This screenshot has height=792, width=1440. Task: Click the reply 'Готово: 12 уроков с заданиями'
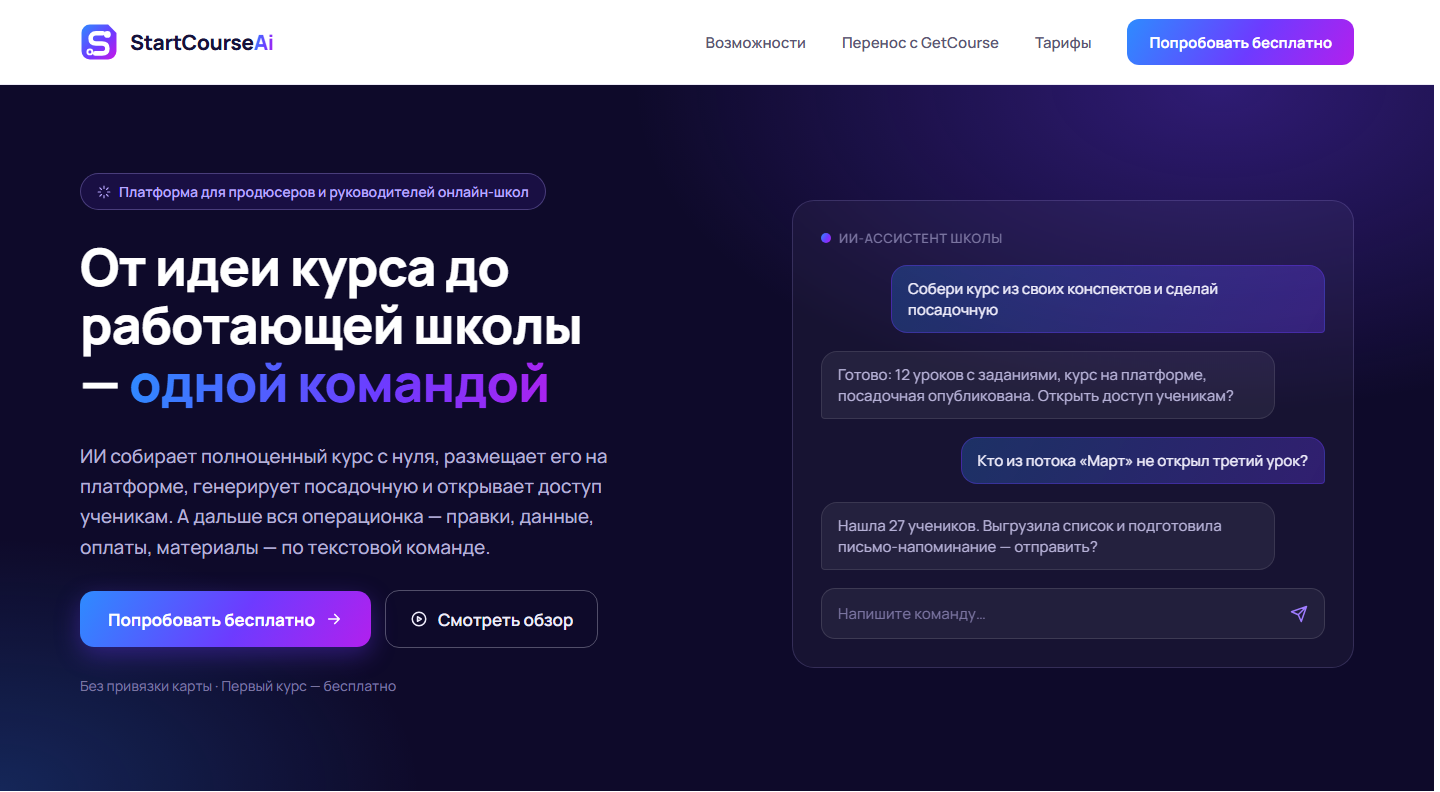pyautogui.click(x=1047, y=385)
